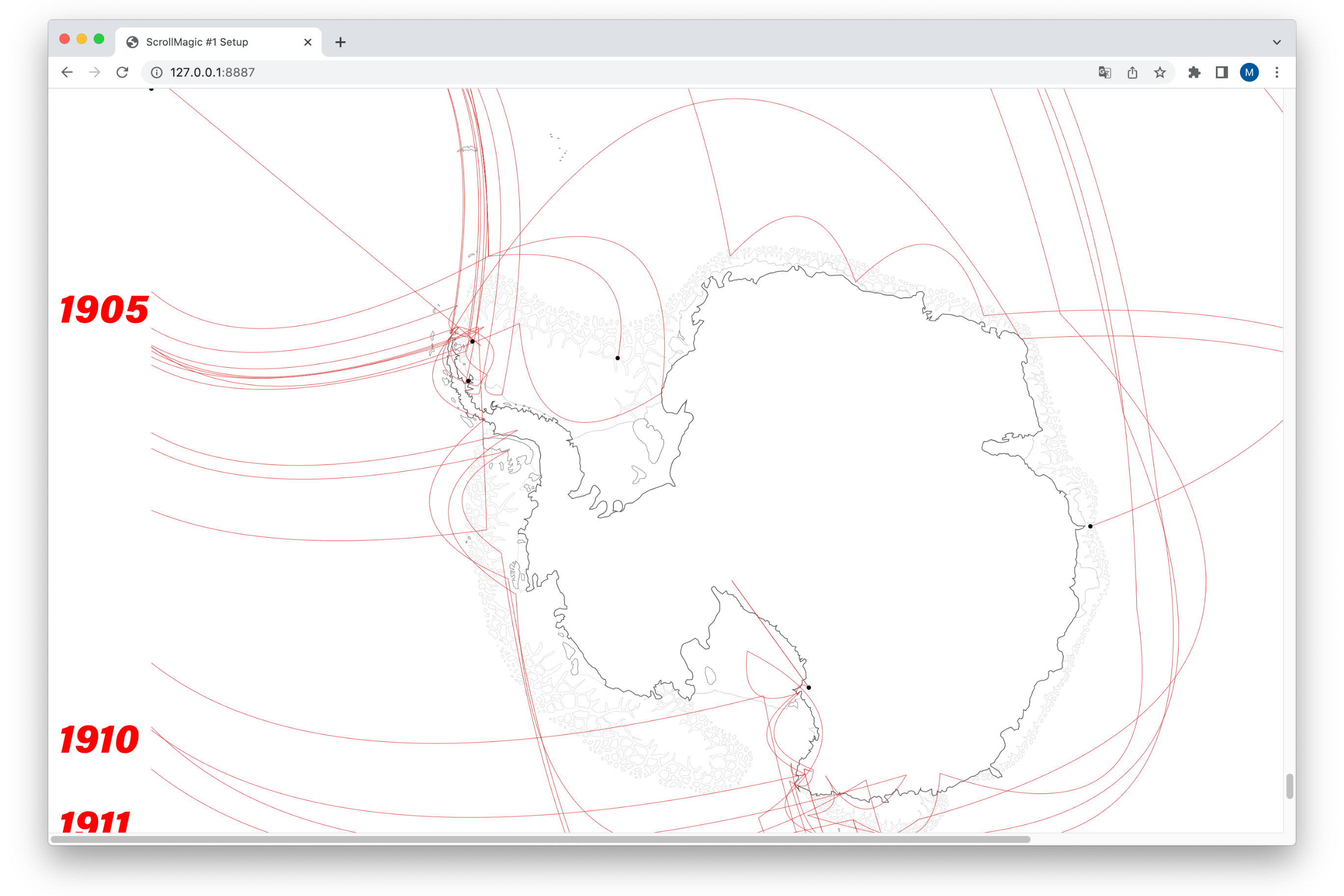This screenshot has height=896, width=1344.
Task: Expand the tab search chevron
Action: pyautogui.click(x=1277, y=42)
